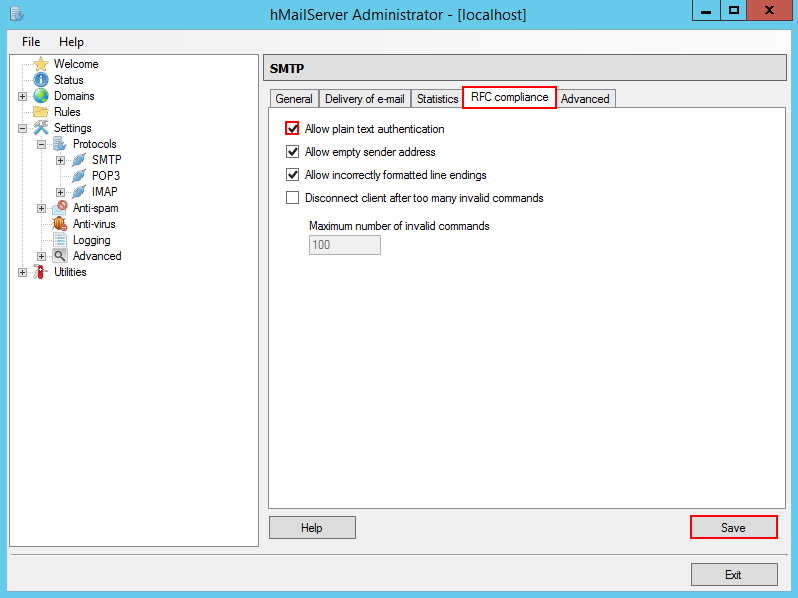
Task: Expand the SMTP tree node
Action: pyautogui.click(x=60, y=160)
